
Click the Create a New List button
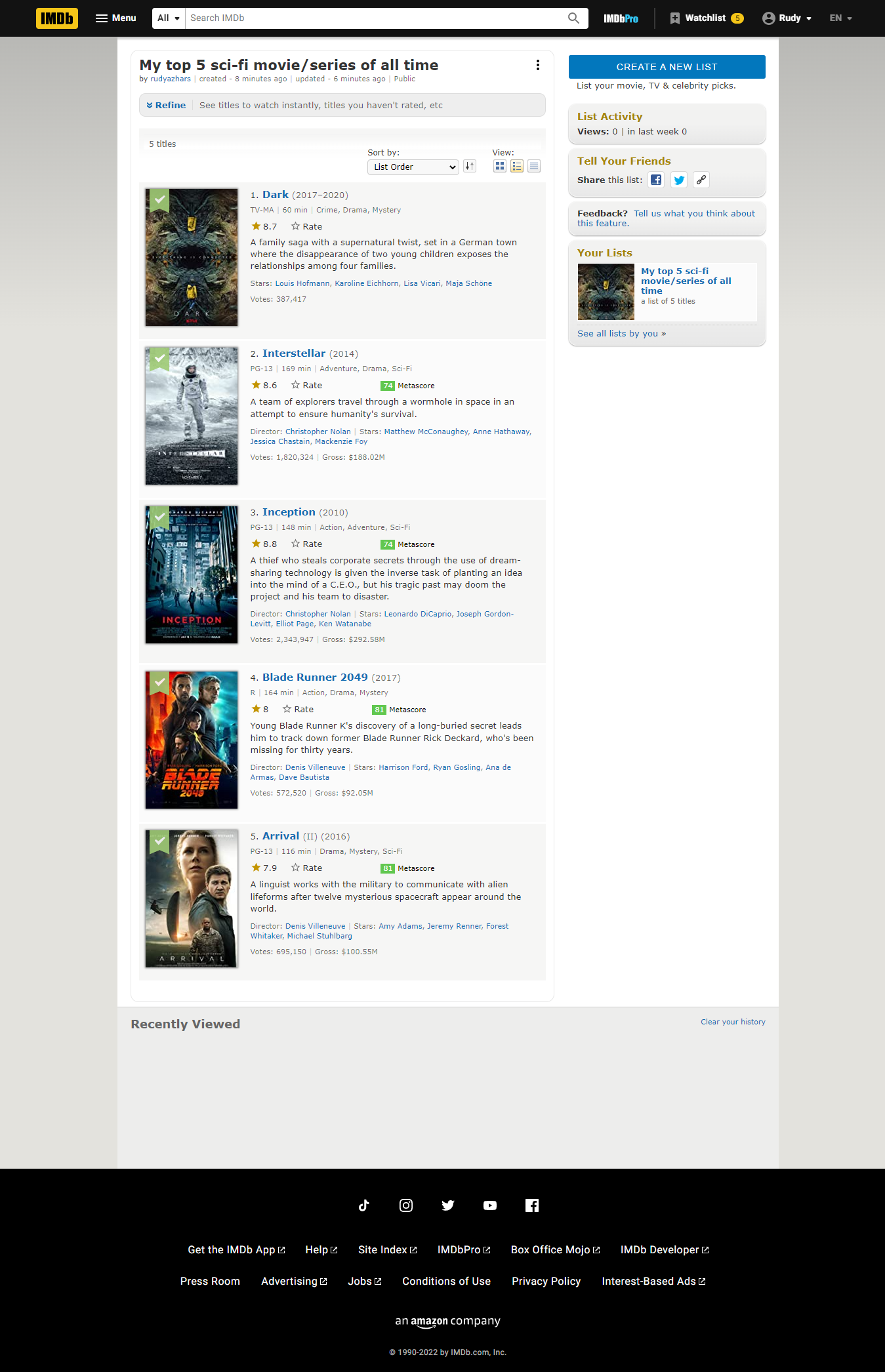coord(667,67)
